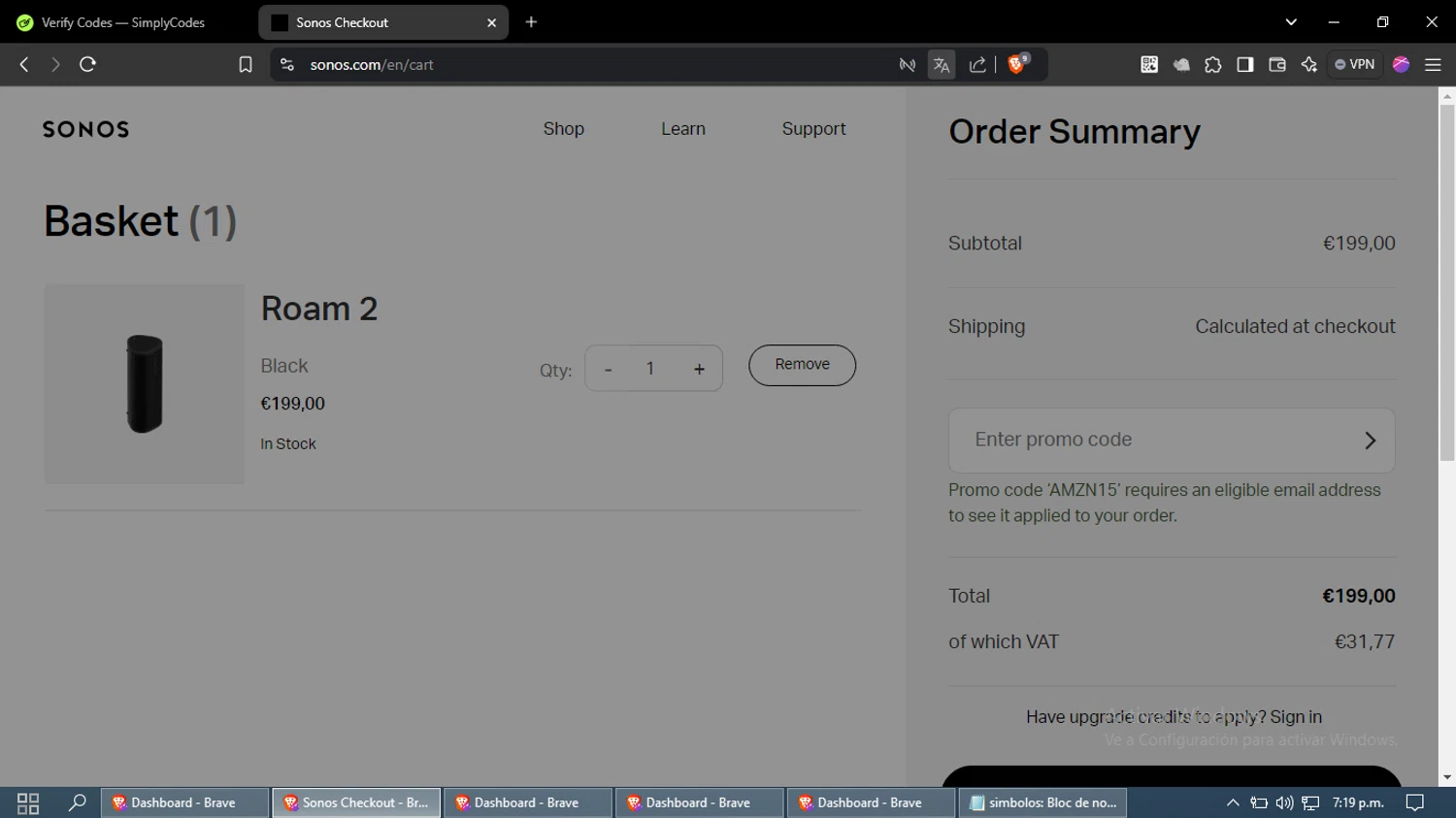Select Sonos Checkout taskbar window

pyautogui.click(x=356, y=802)
